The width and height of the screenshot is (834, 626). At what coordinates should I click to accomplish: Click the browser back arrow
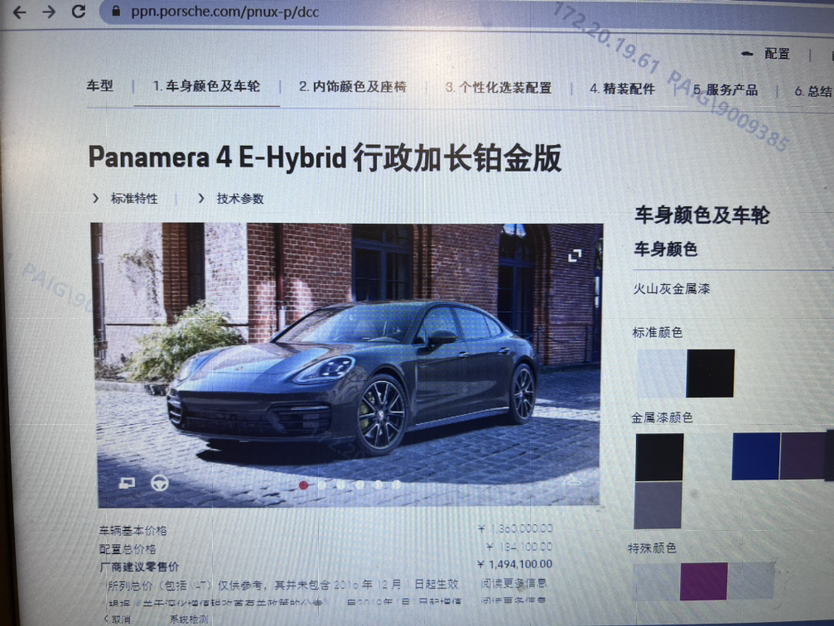19,12
